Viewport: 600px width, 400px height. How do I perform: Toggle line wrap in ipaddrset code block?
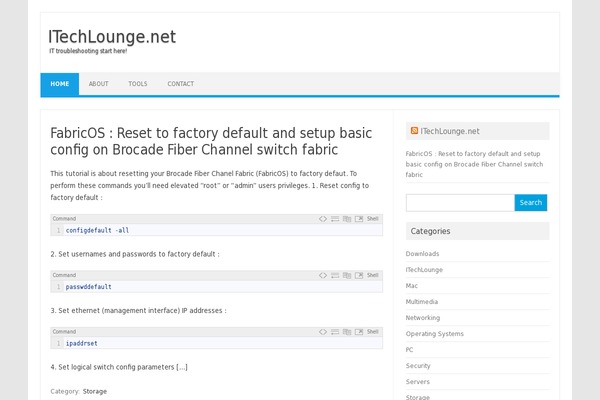[x=335, y=332]
